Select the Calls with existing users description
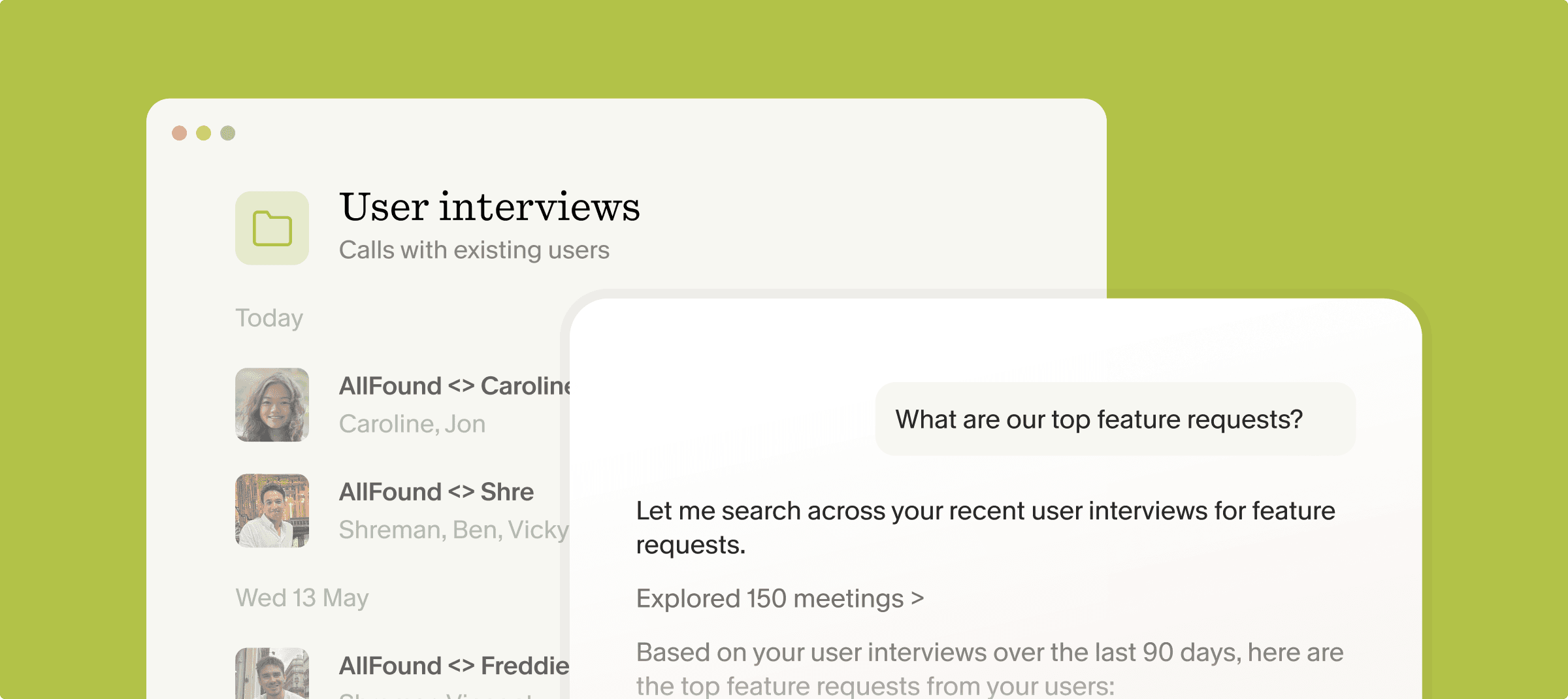The width and height of the screenshot is (1568, 699). 474,250
